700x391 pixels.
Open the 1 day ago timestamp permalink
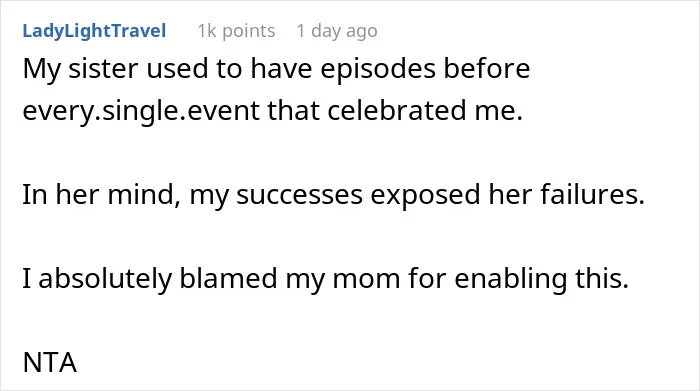(x=337, y=31)
